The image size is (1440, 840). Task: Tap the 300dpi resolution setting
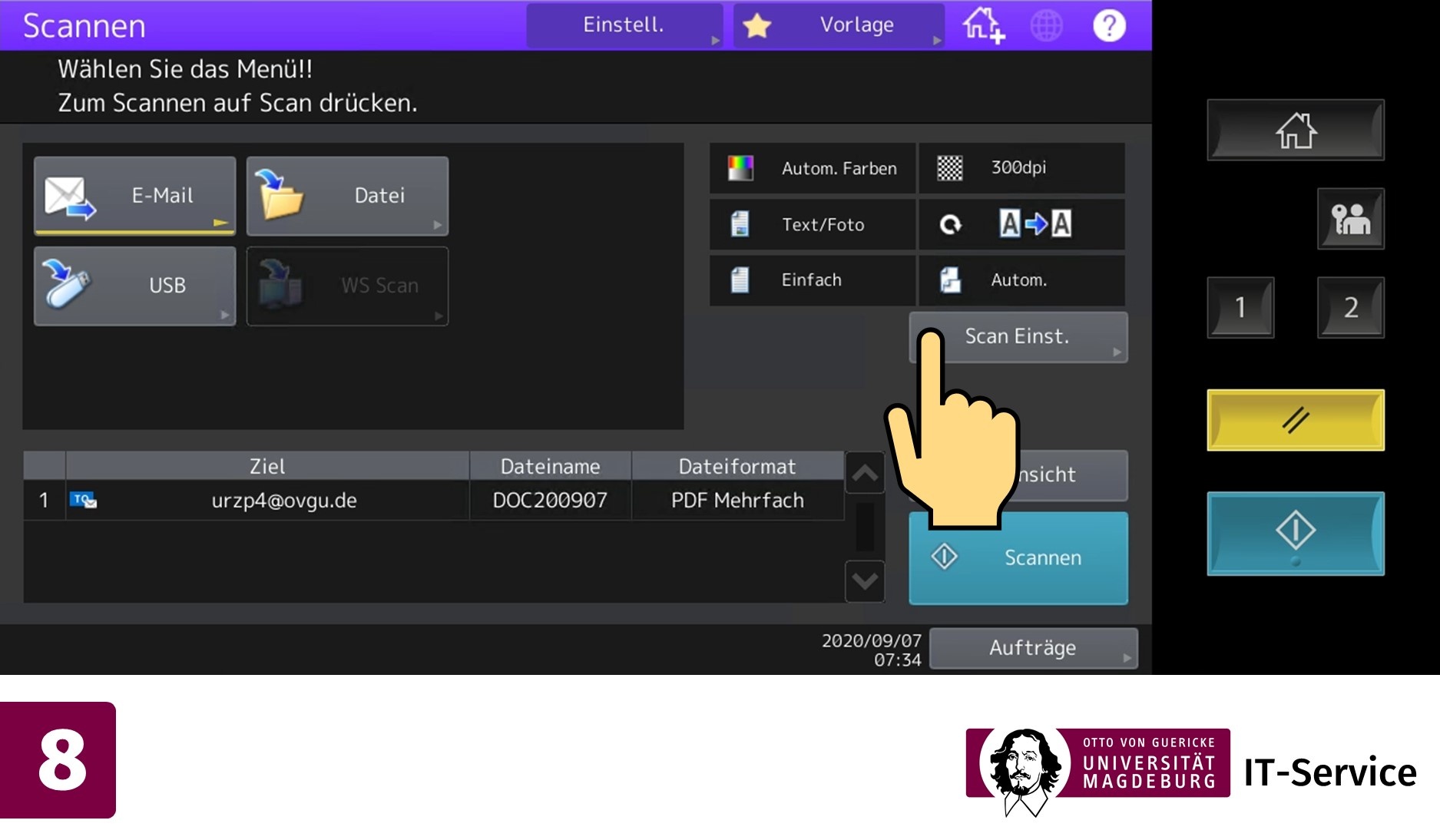(1021, 168)
